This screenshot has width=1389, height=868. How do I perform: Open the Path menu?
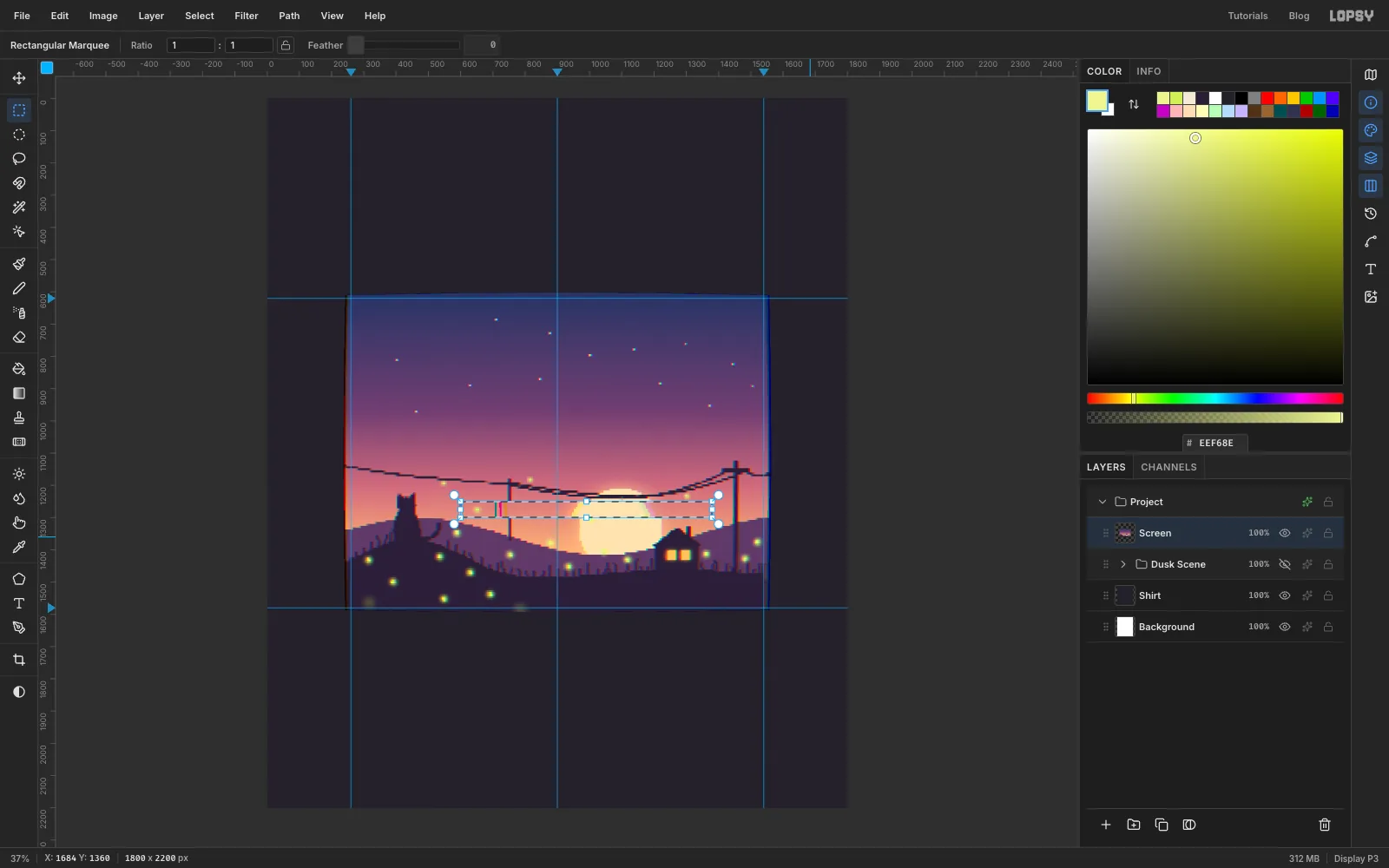[x=289, y=16]
